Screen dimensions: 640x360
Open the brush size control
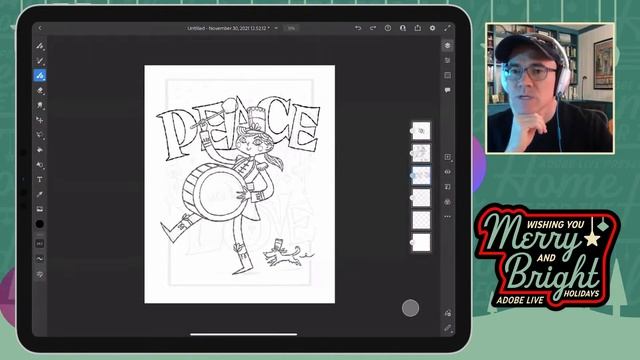coord(40,244)
